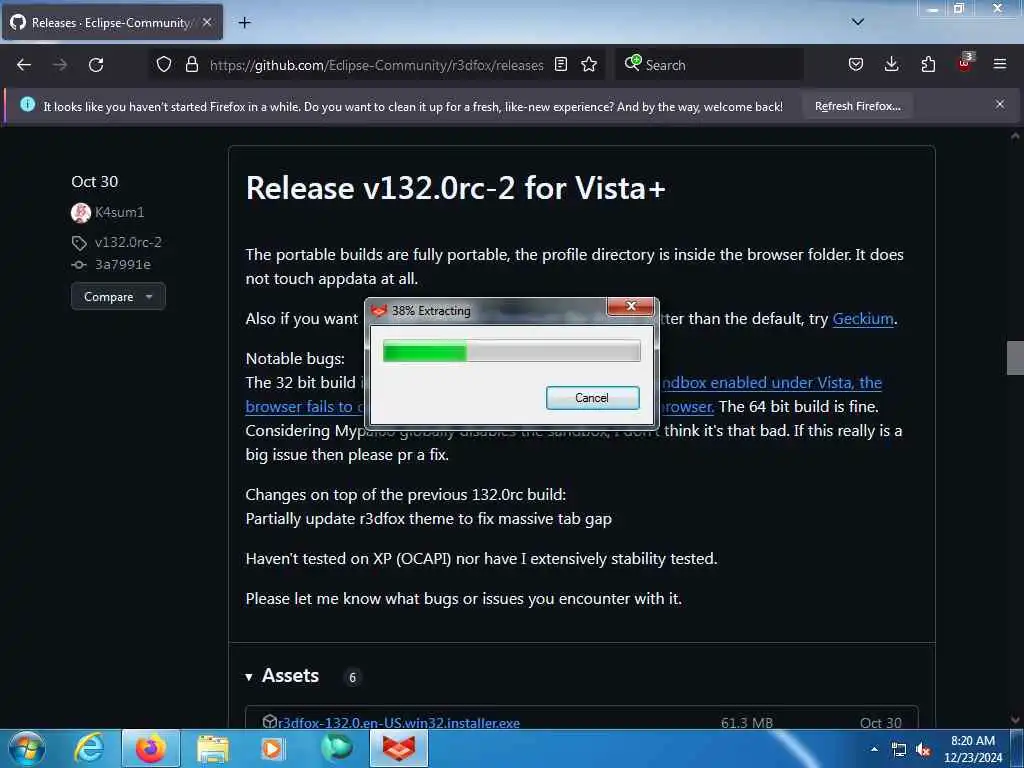Image resolution: width=1024 pixels, height=768 pixels.
Task: Open the tracking protection shield icon
Action: click(164, 64)
